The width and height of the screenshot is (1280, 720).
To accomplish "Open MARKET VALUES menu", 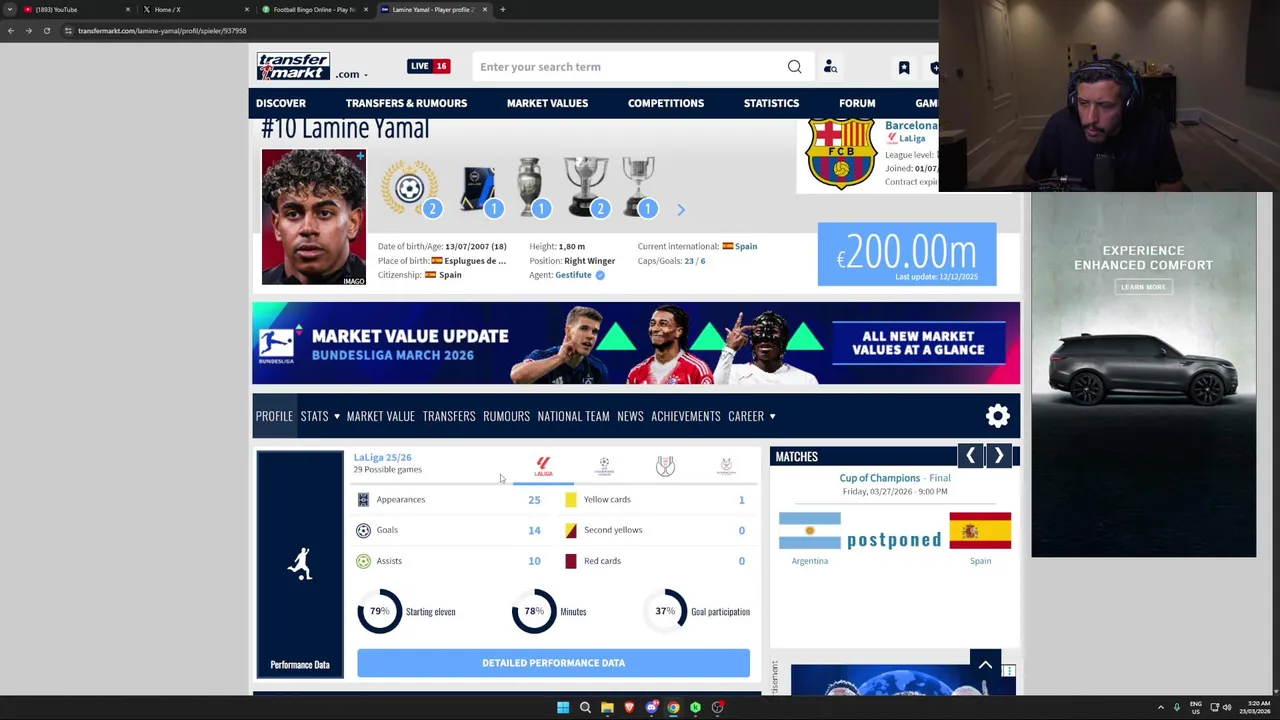I will tap(547, 103).
